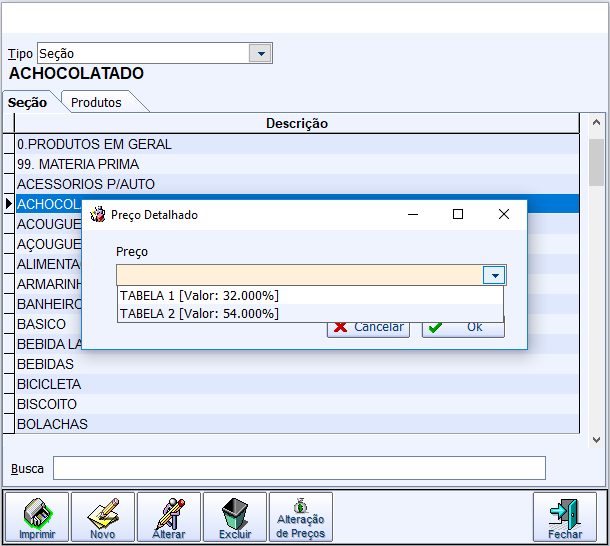Click the Imprimir printer icon button
The height and width of the screenshot is (546, 610).
pos(37,517)
